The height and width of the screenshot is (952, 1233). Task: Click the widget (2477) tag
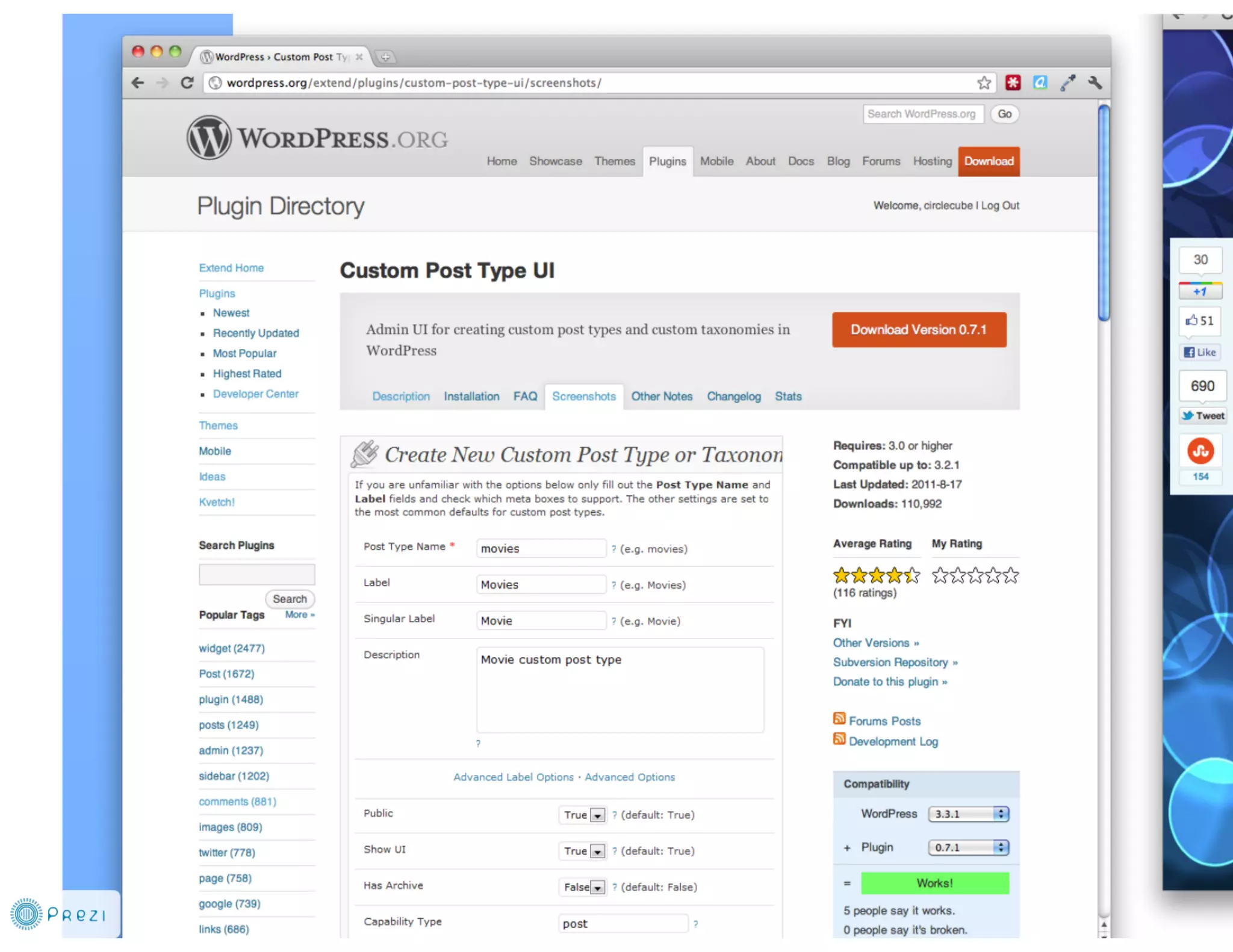pos(232,648)
